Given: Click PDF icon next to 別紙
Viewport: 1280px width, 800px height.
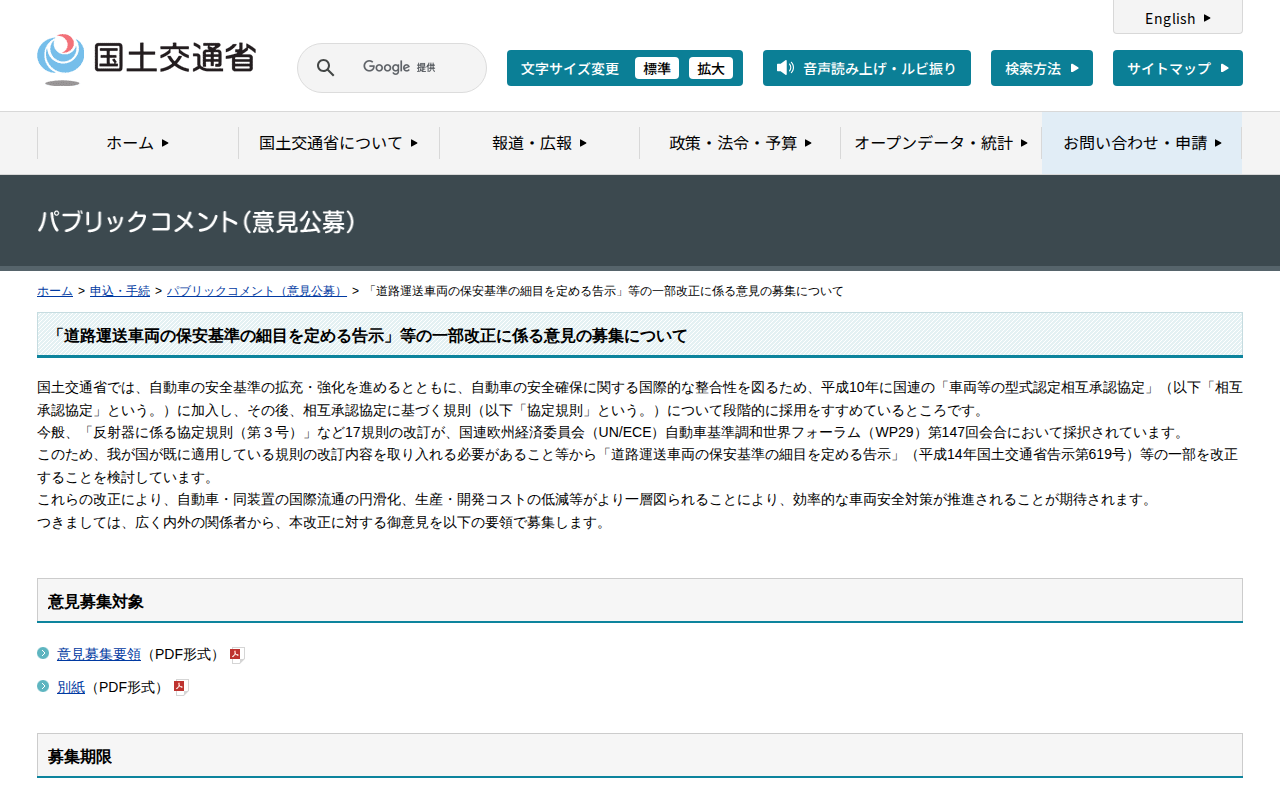Looking at the screenshot, I should click(x=181, y=687).
